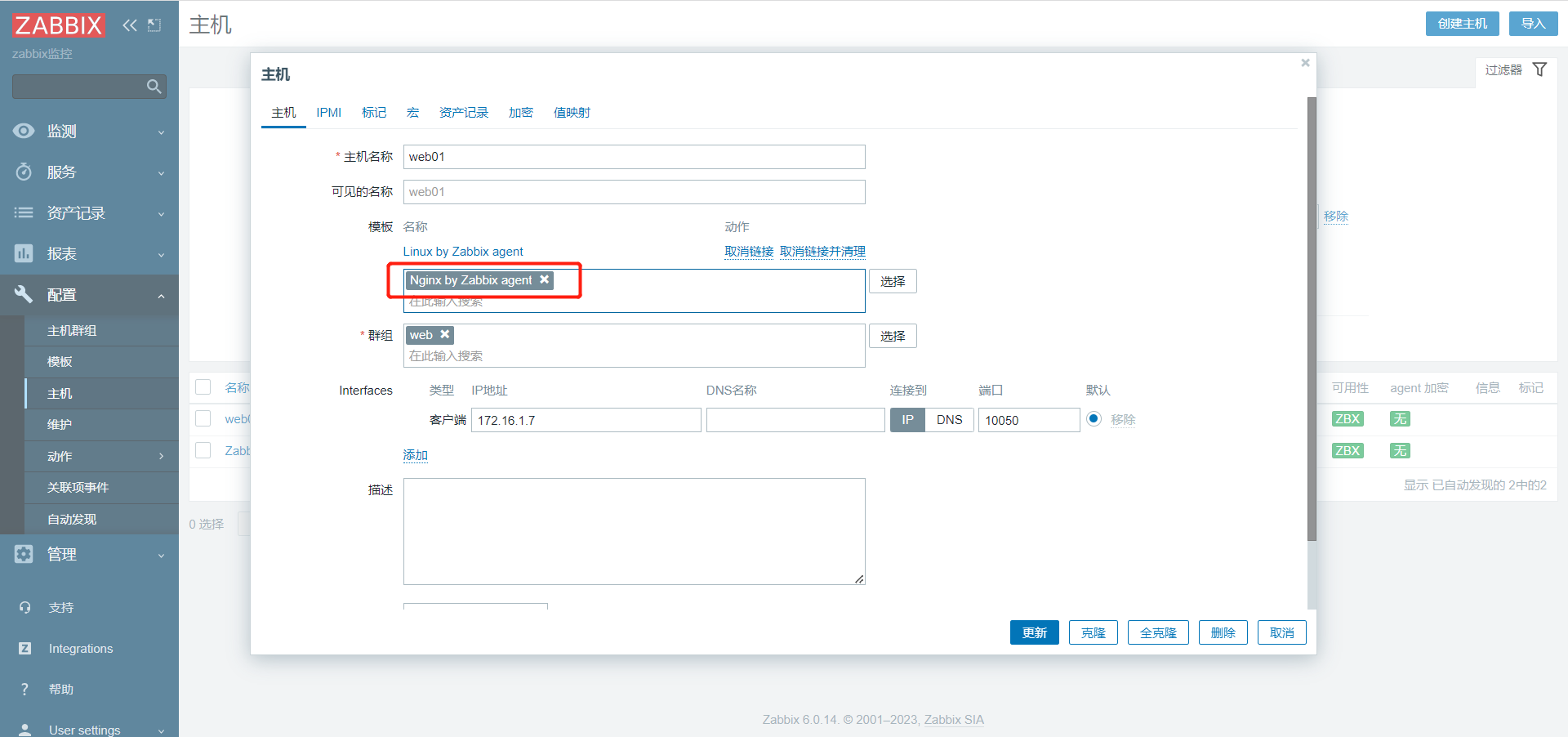Open the IPMI tab
1568x737 pixels.
[329, 113]
